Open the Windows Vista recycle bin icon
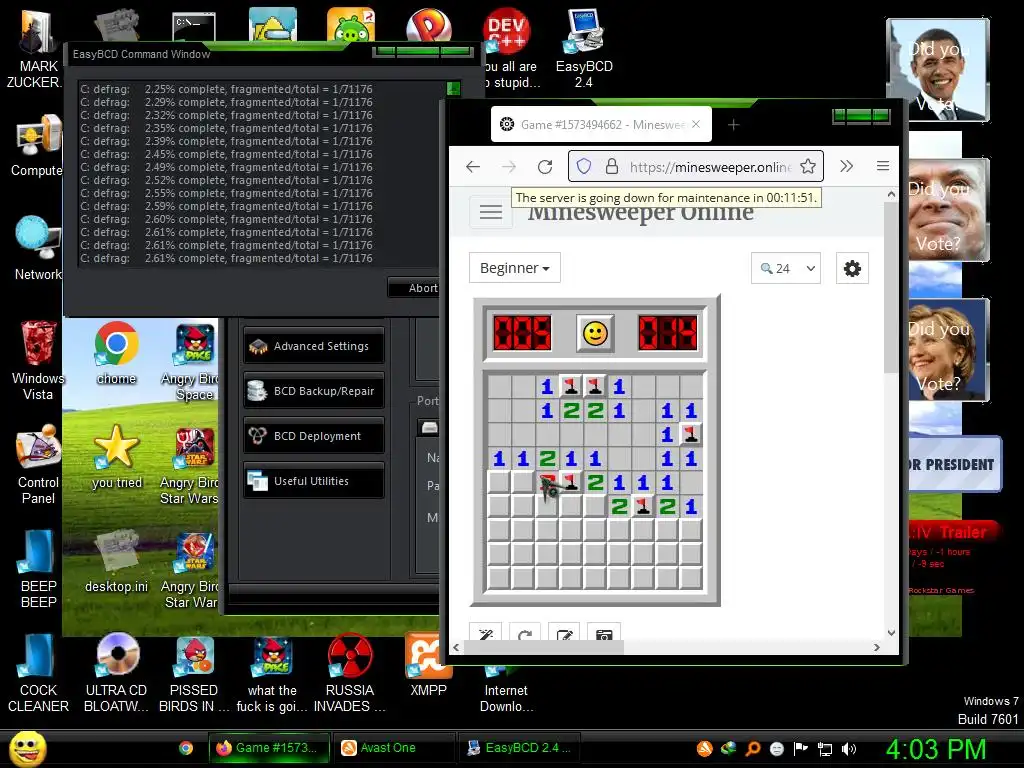1024x768 pixels. click(38, 360)
